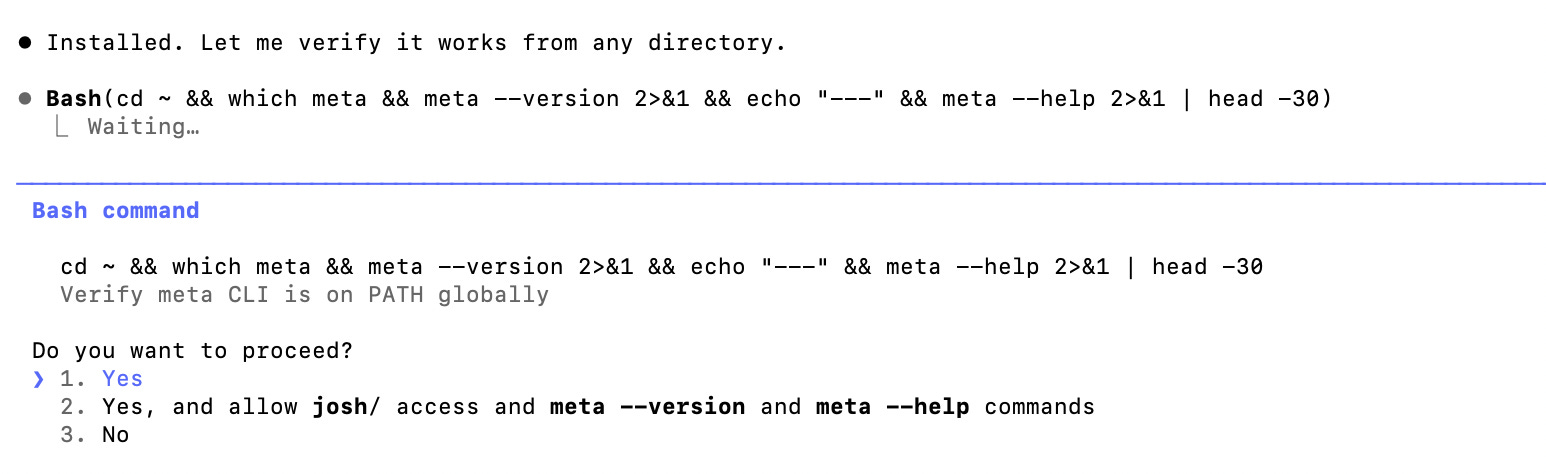Click the "Verify meta CLI is on PATH globally" description

(304, 295)
